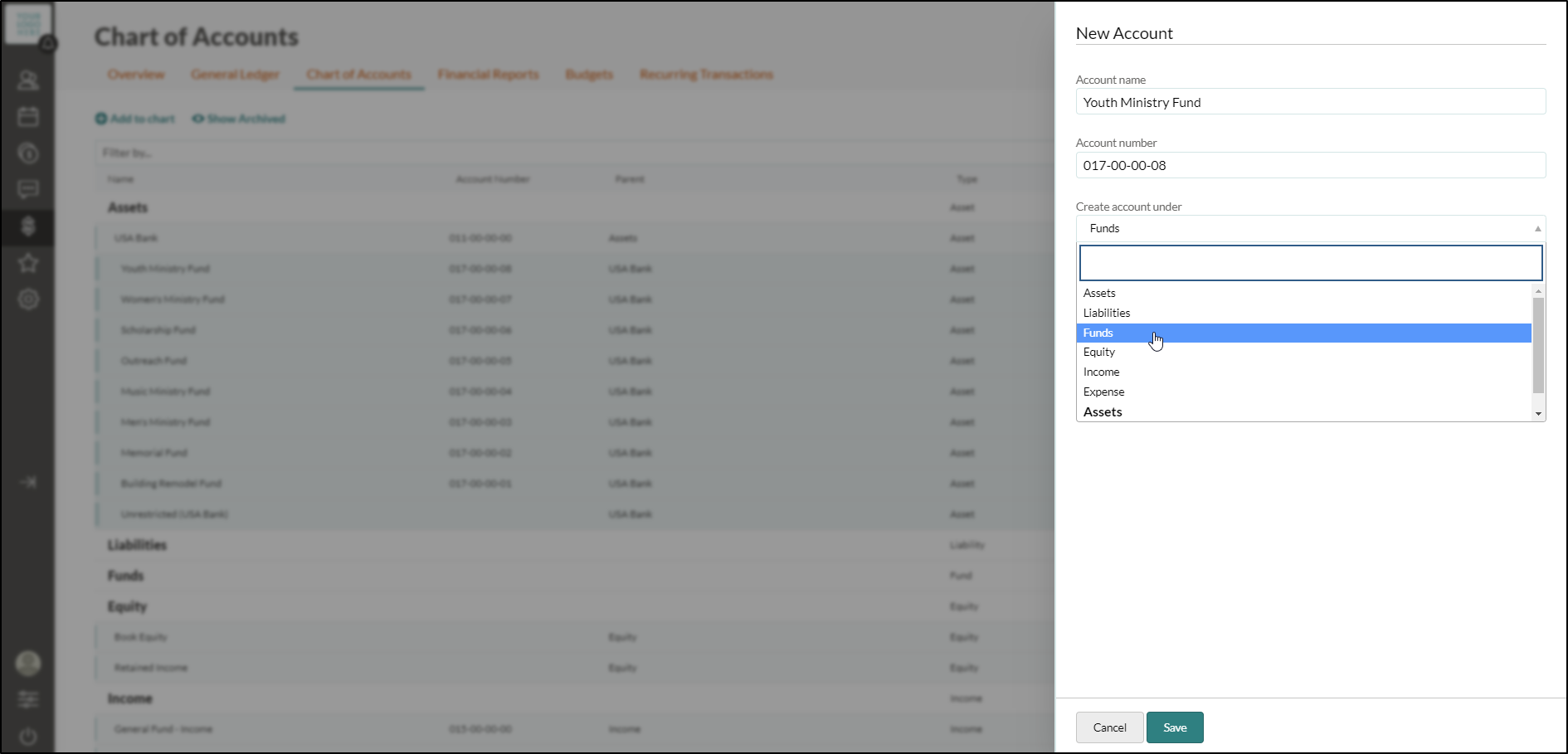Open the Calendar icon in sidebar
Image resolution: width=1568 pixels, height=754 pixels.
28,116
